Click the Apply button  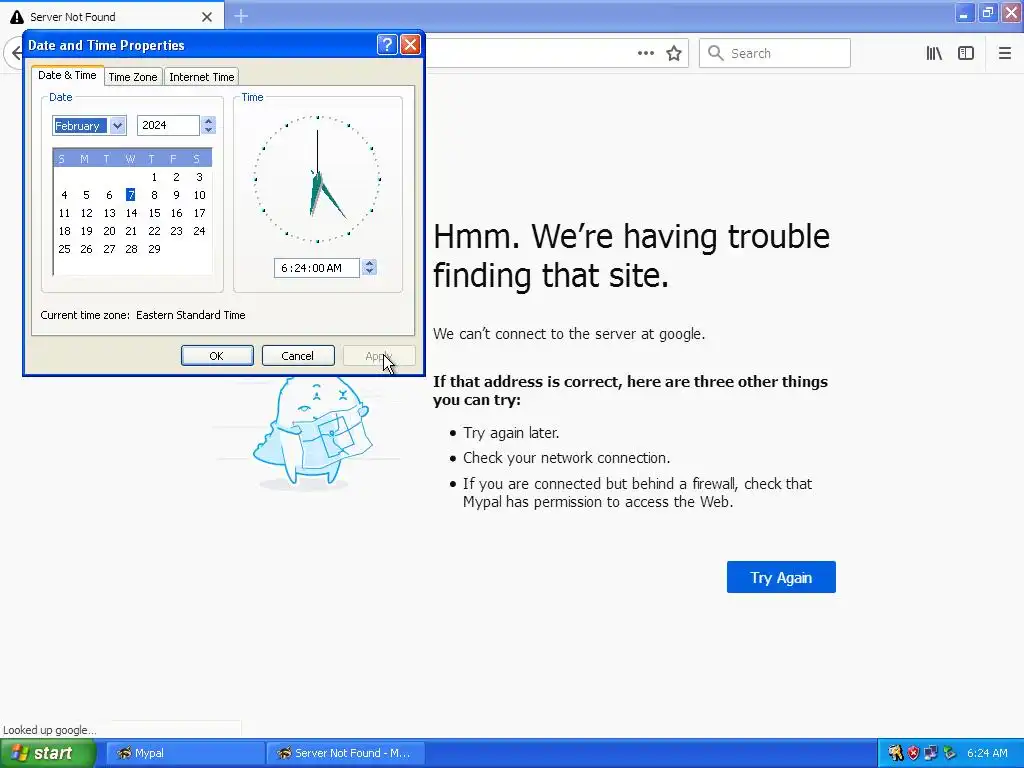(x=379, y=356)
